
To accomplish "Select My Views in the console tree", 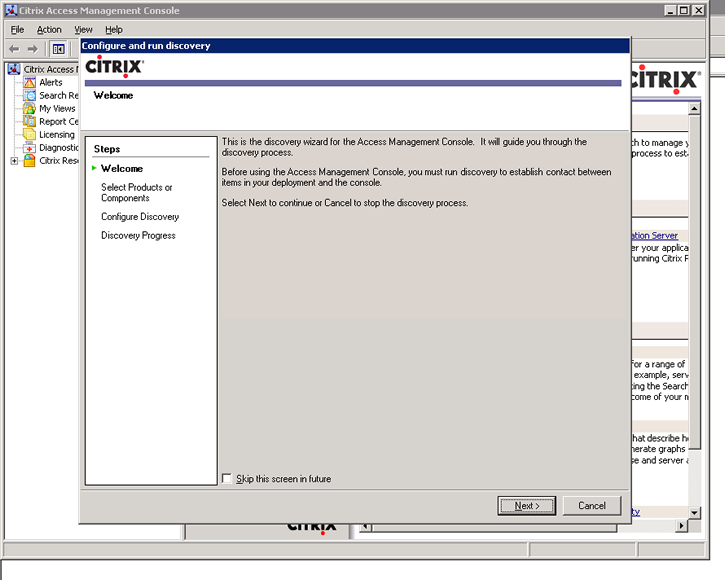I will coord(57,108).
